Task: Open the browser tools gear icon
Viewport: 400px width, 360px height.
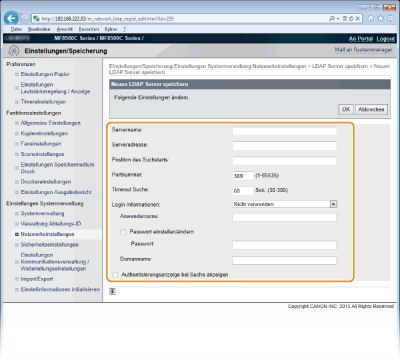Action: (x=390, y=19)
